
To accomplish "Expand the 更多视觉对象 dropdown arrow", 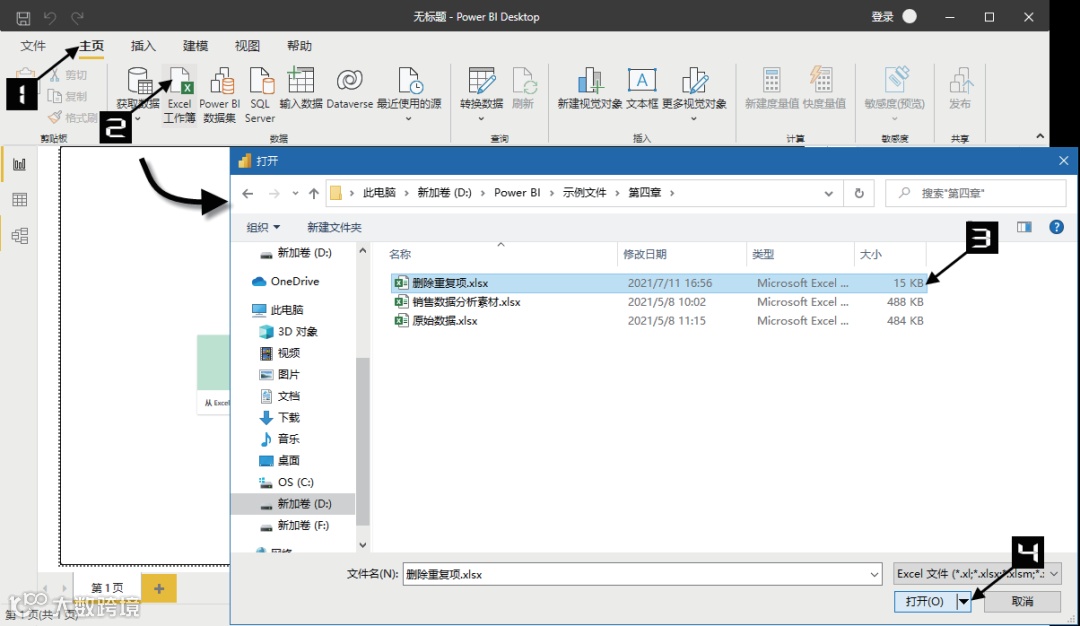I will pos(694,119).
